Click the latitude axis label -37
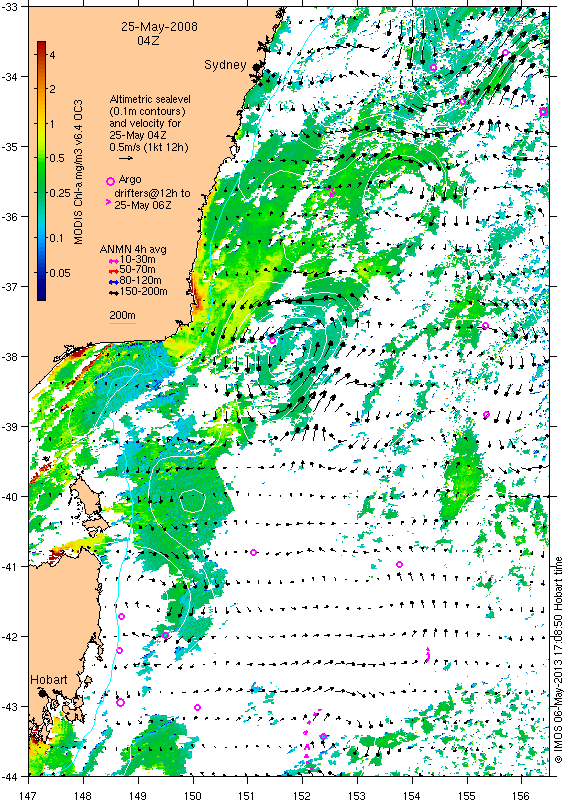The height and width of the screenshot is (800, 570). (9, 287)
